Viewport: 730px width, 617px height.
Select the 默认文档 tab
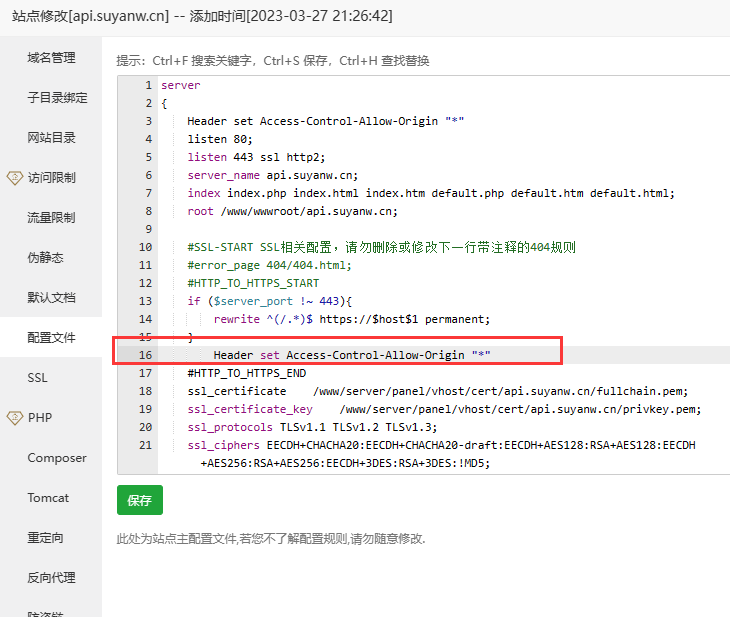point(51,298)
